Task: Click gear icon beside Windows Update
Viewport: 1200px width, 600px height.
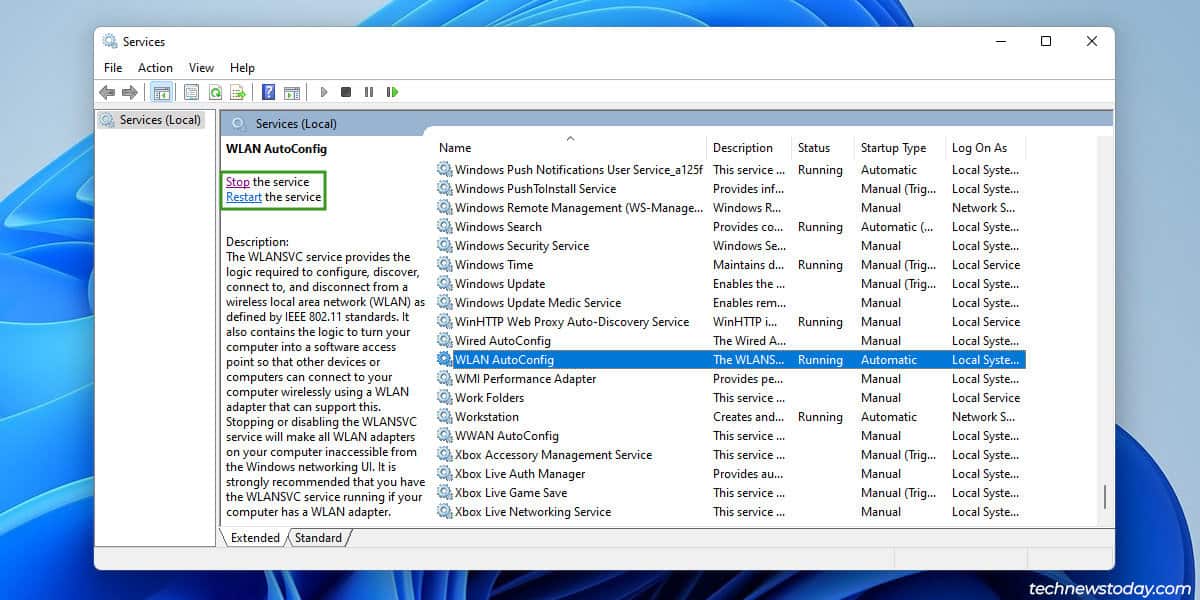Action: tap(445, 284)
